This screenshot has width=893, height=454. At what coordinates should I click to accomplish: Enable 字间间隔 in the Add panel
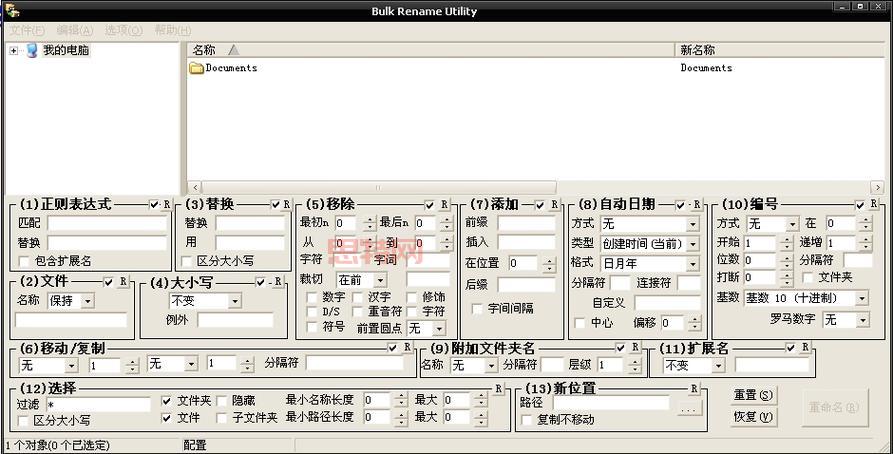coord(477,309)
